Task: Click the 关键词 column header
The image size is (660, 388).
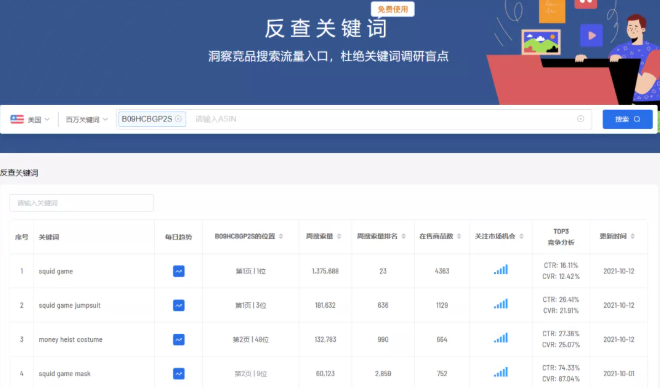Action: (x=49, y=237)
